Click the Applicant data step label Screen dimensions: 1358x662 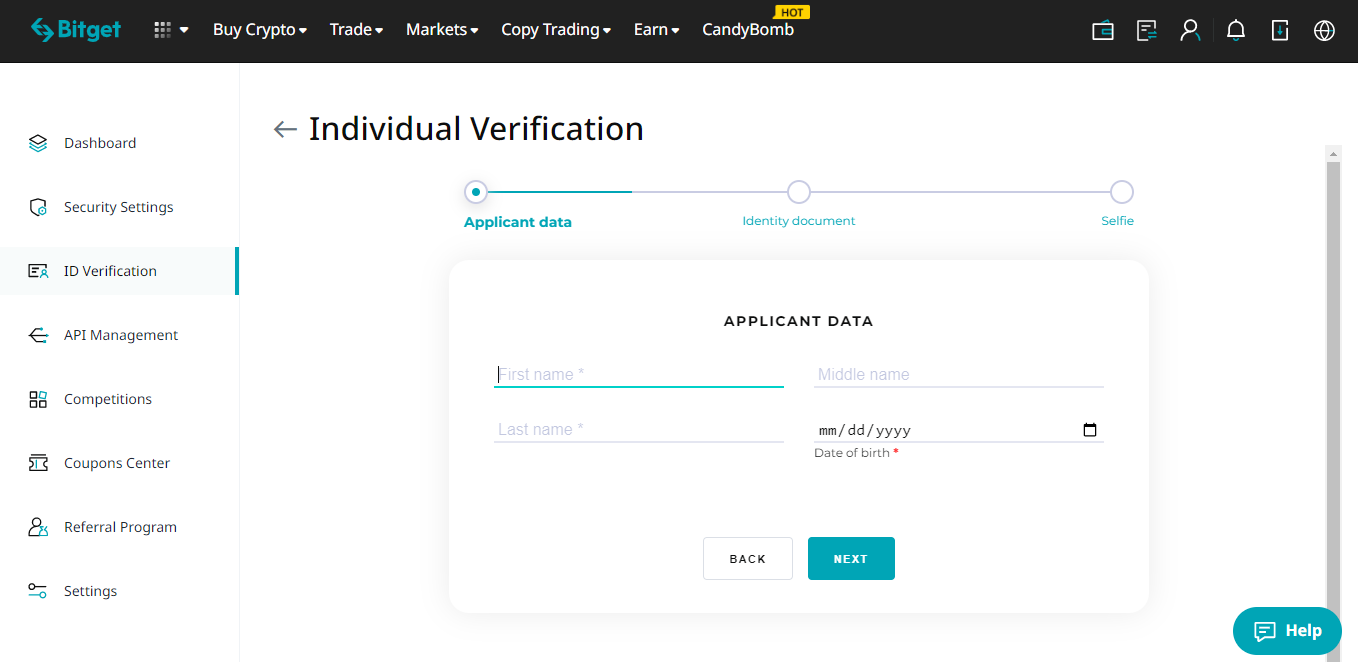(518, 222)
